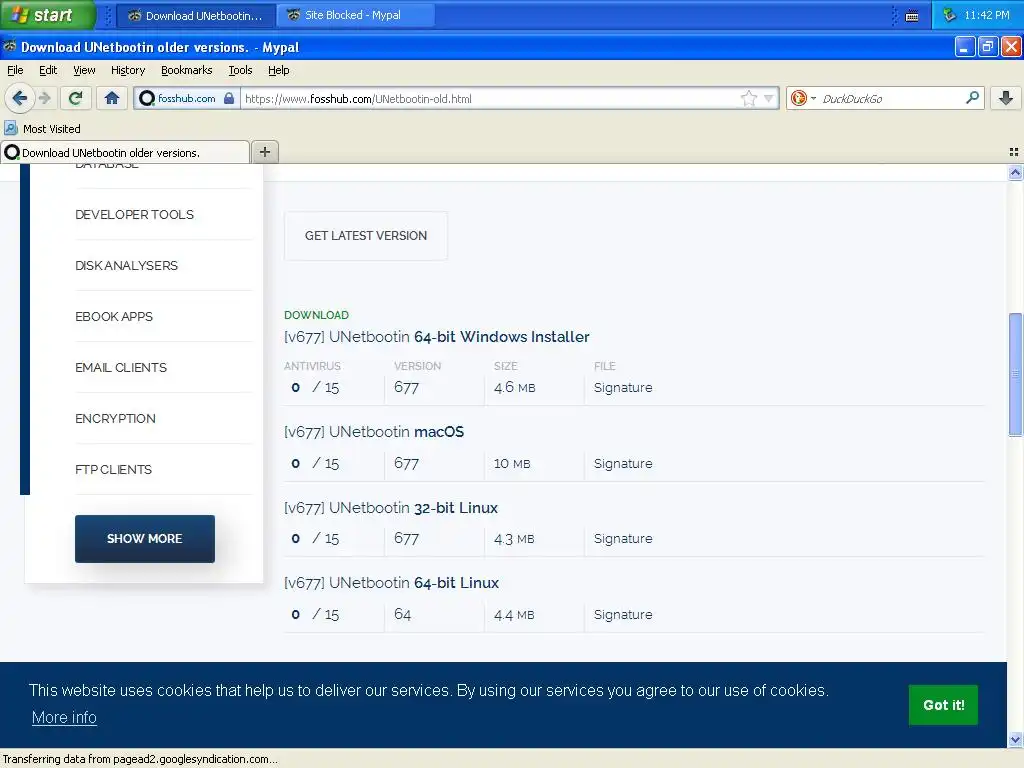Open the Most Visited bookmarks folder

pos(42,129)
